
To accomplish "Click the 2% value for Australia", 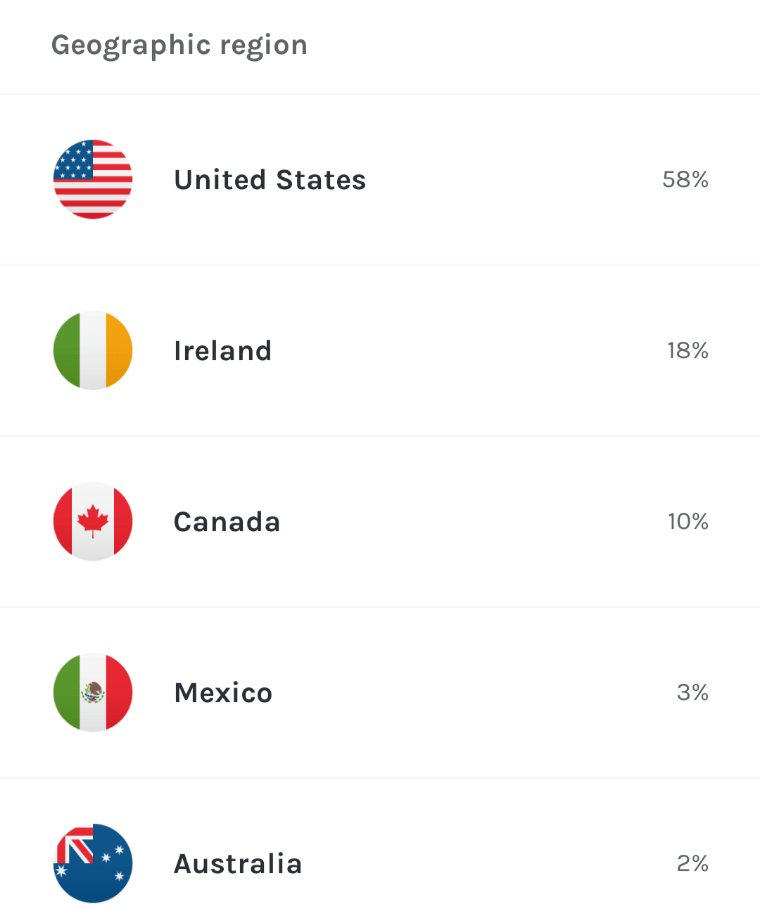I will [692, 863].
